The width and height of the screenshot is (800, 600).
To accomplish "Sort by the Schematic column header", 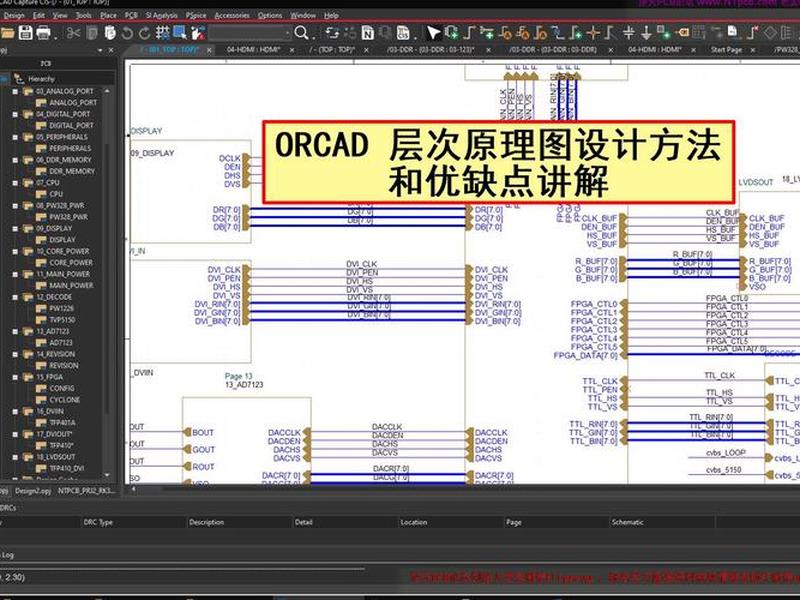I will 628,522.
